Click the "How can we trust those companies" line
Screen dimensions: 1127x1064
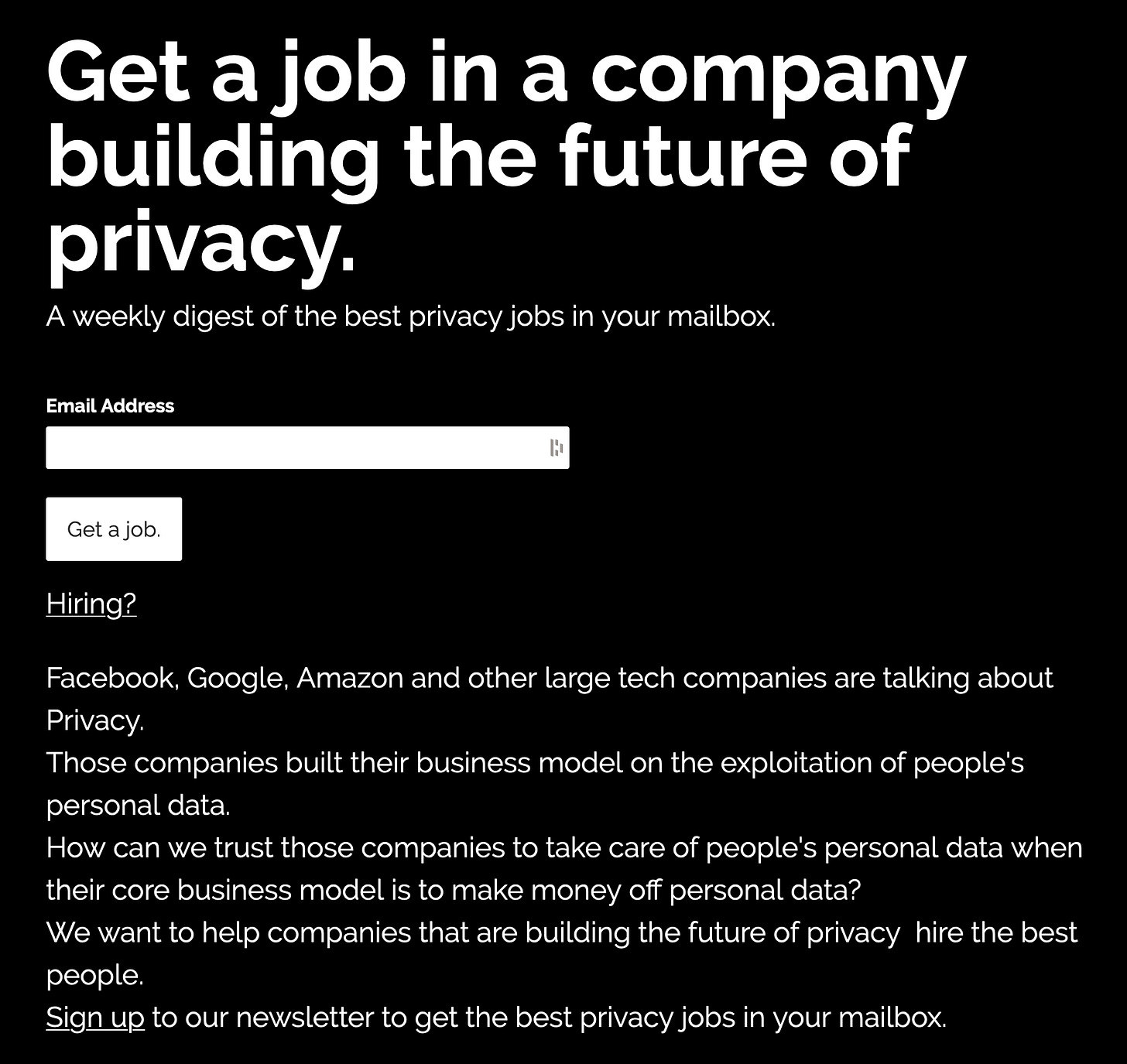coord(564,848)
